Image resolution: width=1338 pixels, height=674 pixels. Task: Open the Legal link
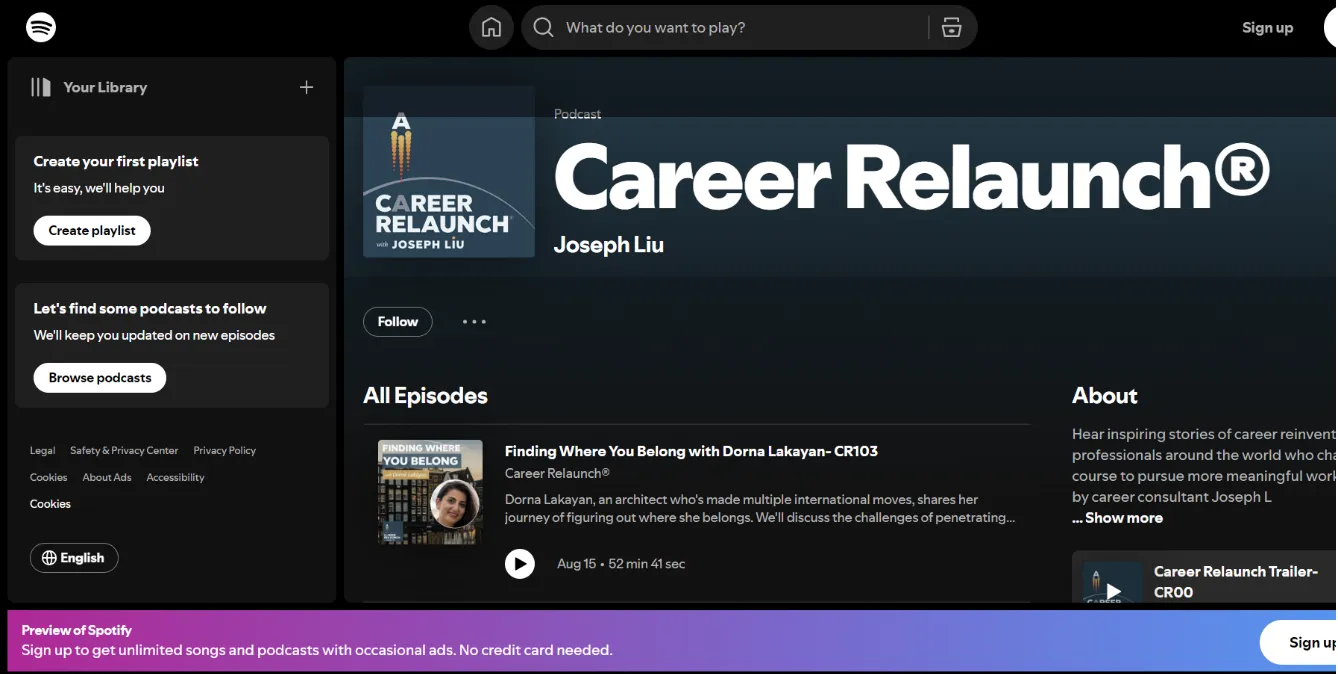point(43,451)
